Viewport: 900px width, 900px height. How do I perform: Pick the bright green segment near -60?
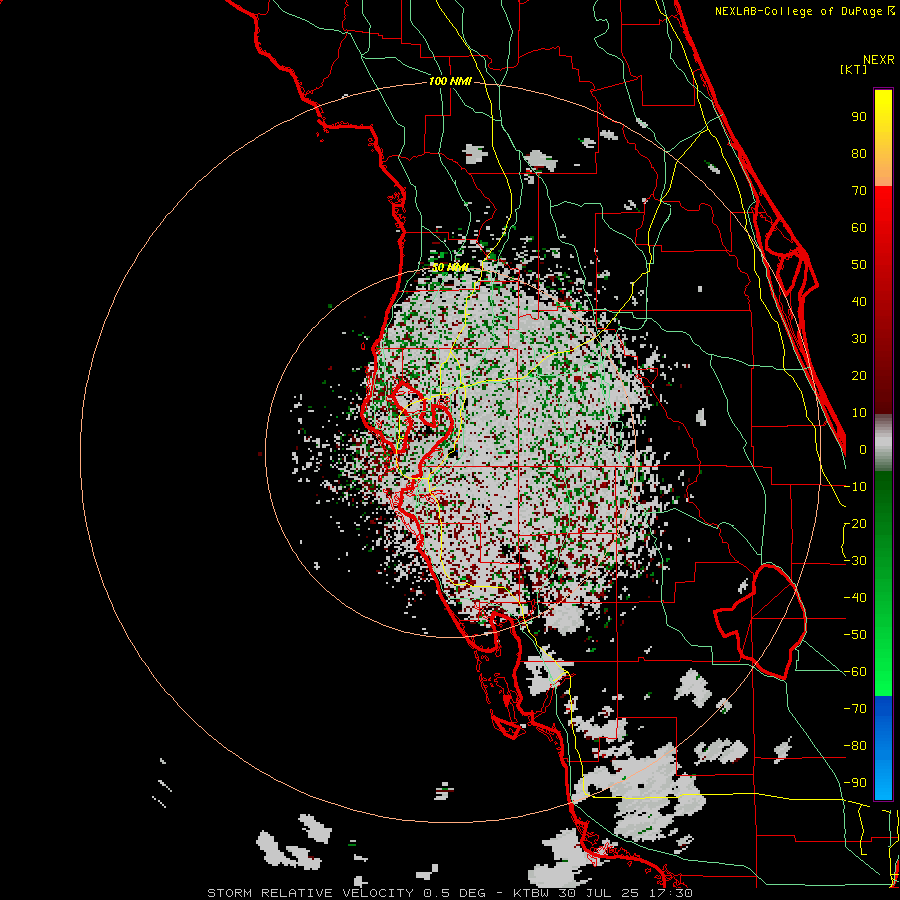(883, 672)
